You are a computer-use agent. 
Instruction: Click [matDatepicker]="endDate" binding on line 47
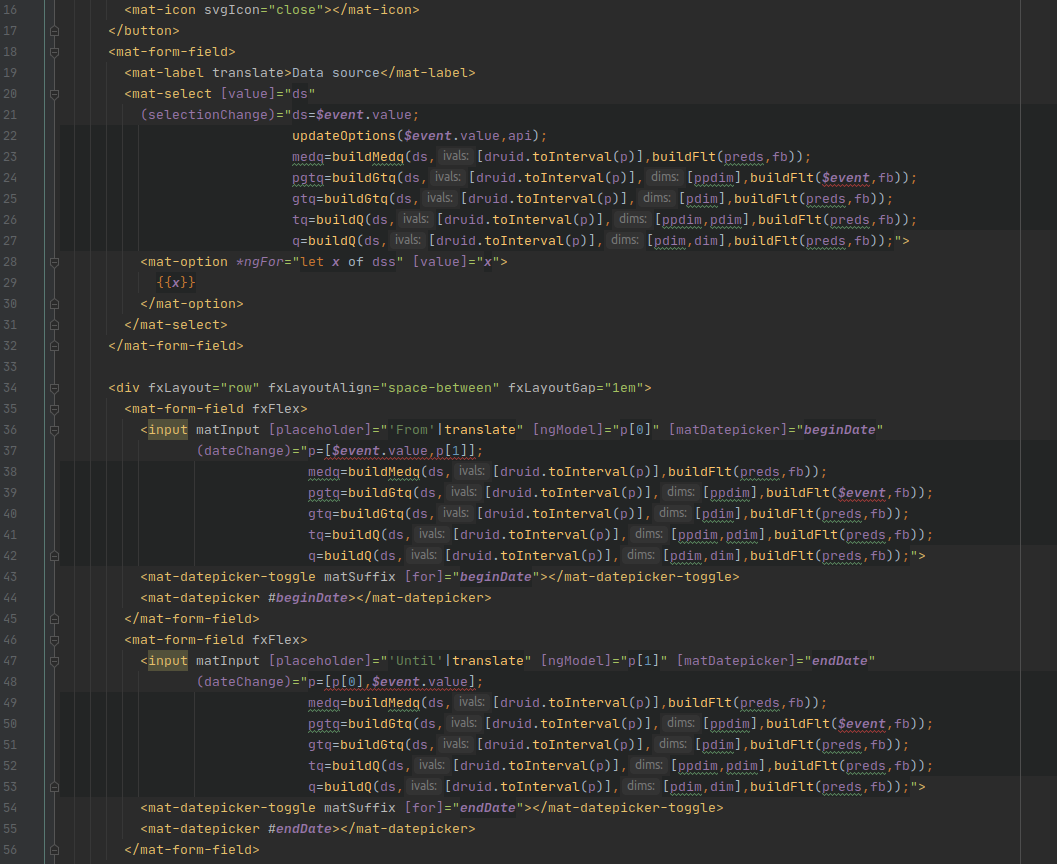pos(776,660)
